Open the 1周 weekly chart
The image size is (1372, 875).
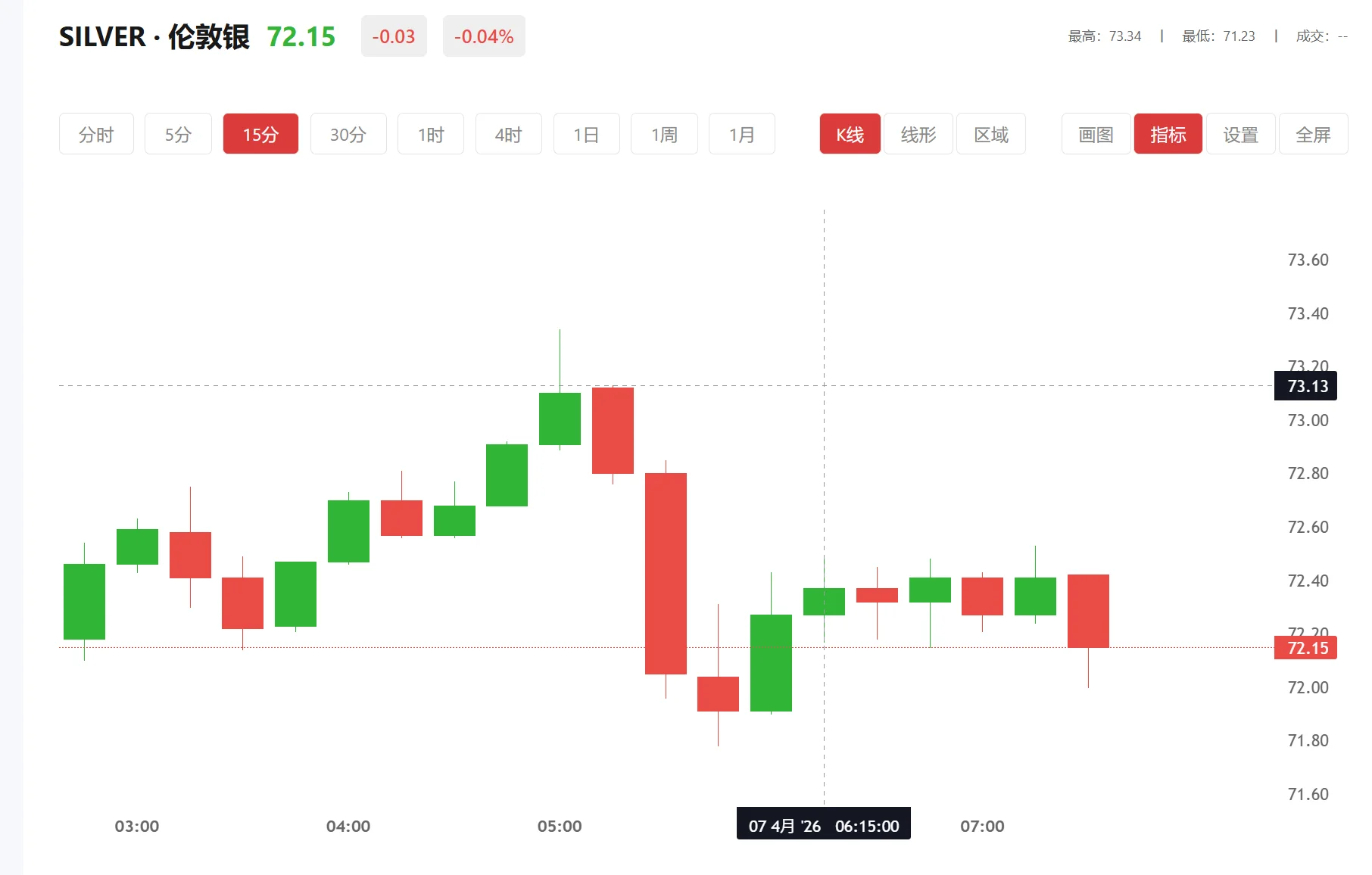coord(664,134)
